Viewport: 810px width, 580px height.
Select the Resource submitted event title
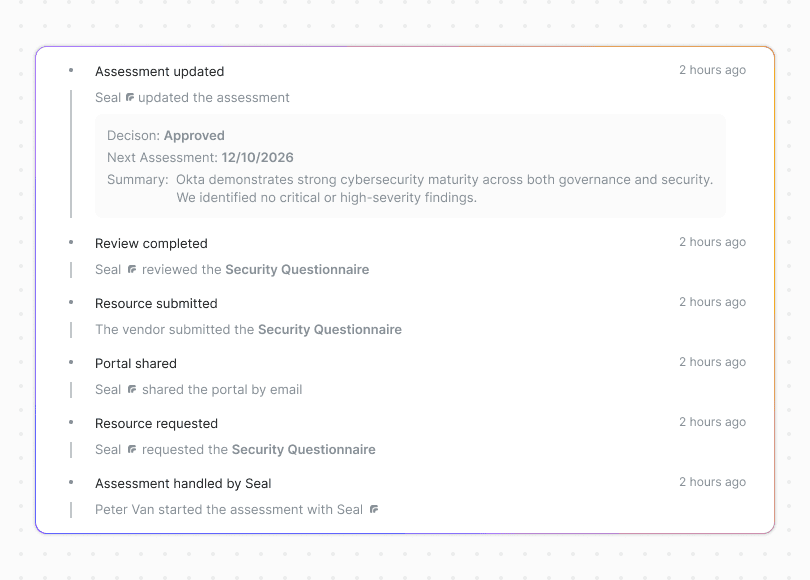(156, 304)
